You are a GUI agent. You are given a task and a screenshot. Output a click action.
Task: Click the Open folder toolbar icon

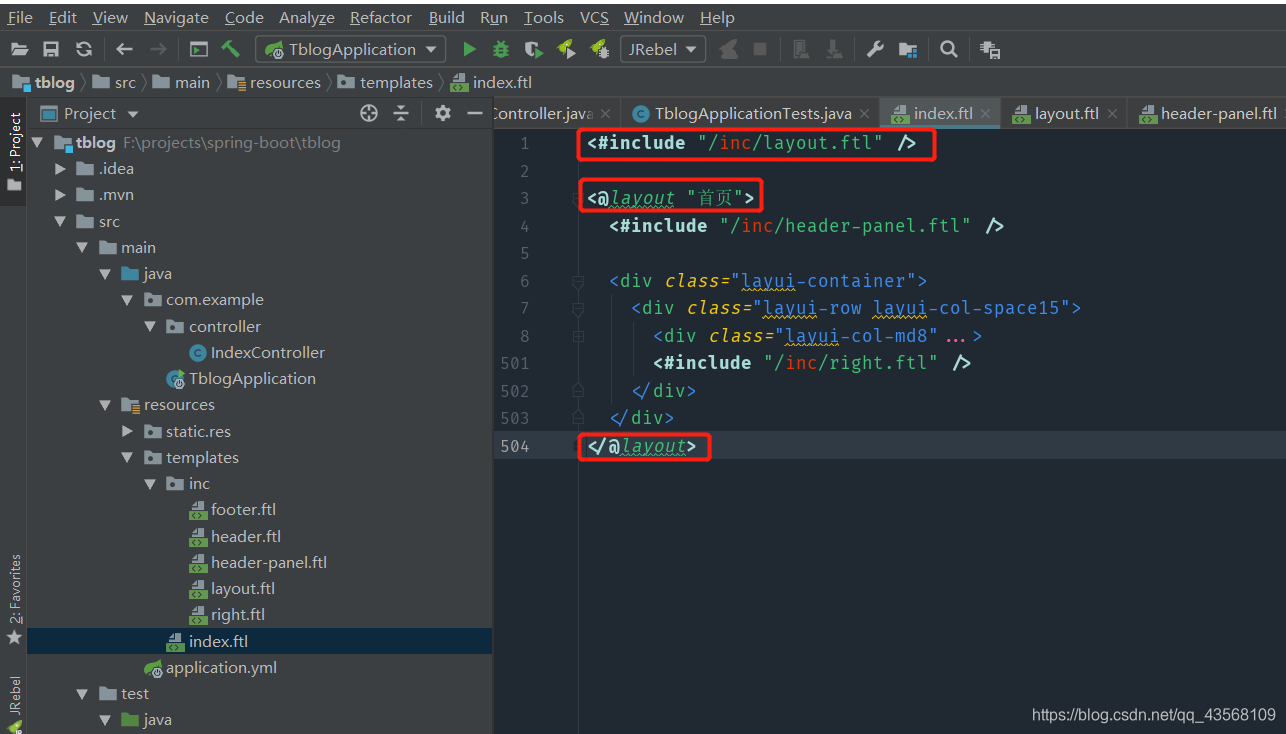click(19, 49)
